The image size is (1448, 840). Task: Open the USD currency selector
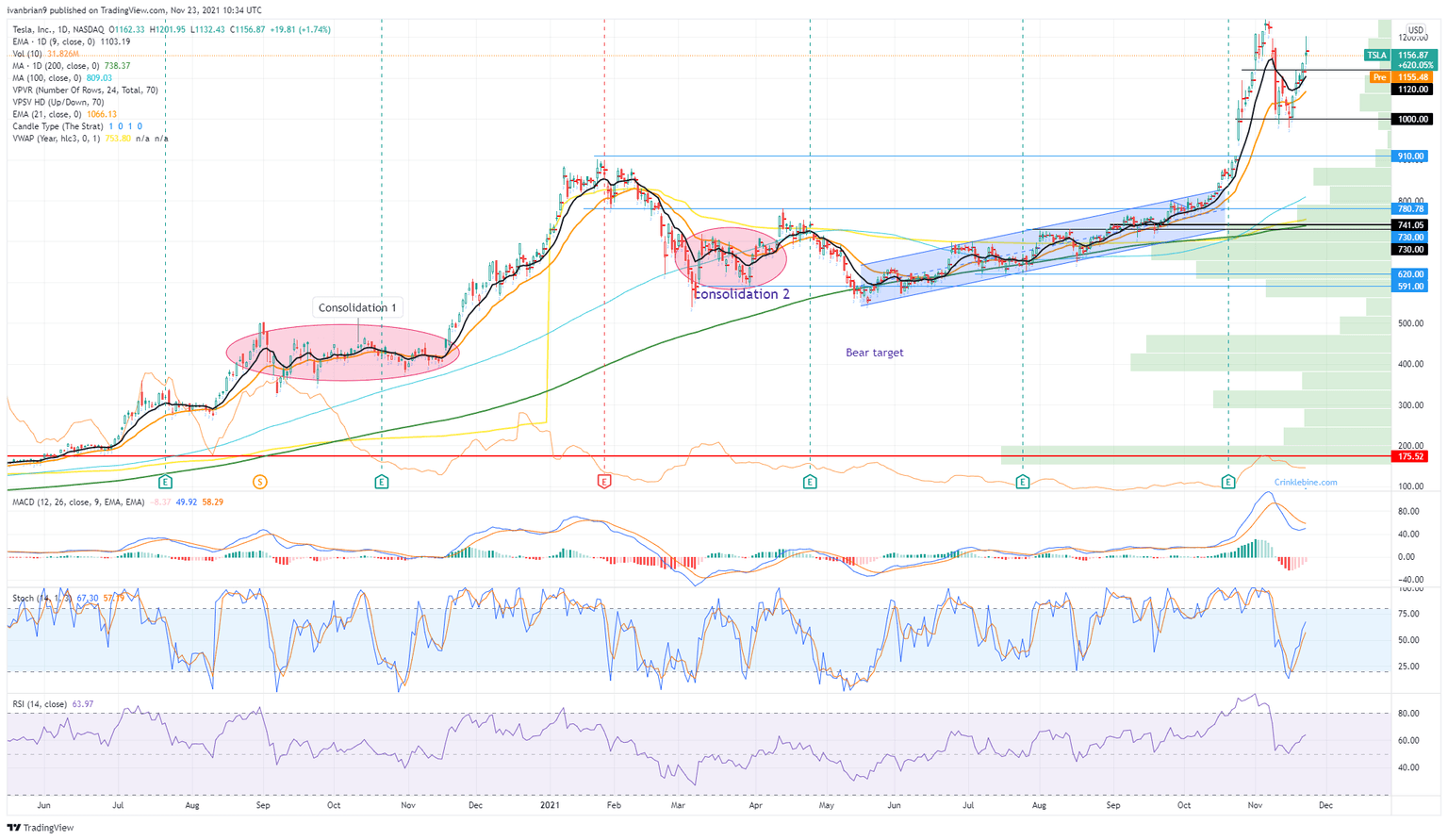(1415, 30)
